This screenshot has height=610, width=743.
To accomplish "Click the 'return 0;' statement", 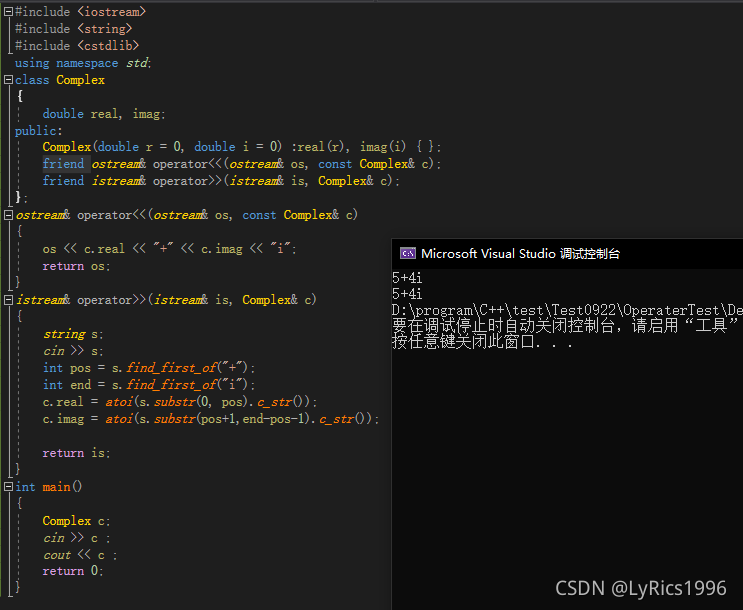I will tap(72, 571).
